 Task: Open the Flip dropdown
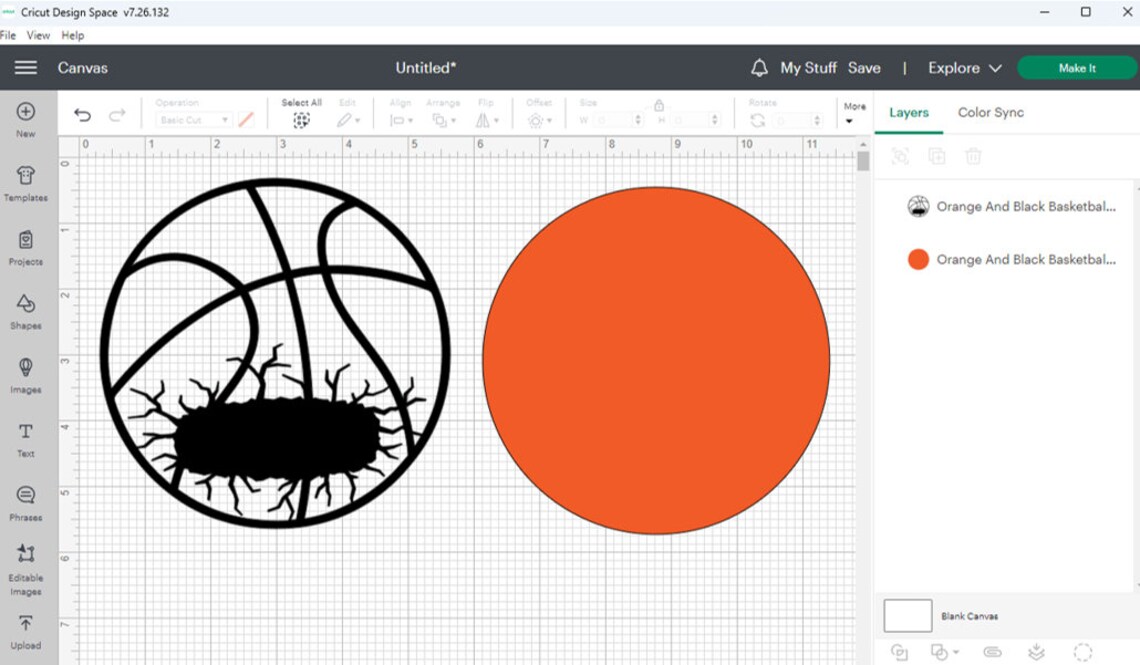(x=487, y=120)
